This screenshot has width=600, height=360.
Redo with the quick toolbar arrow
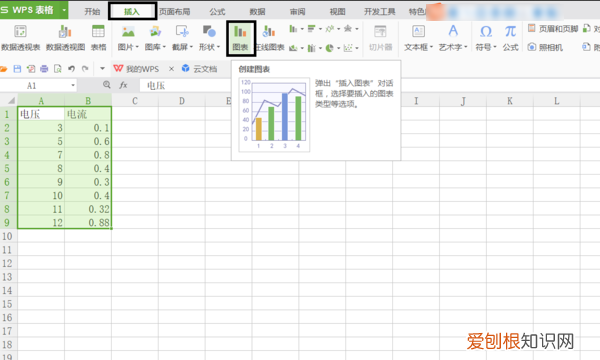coord(85,69)
